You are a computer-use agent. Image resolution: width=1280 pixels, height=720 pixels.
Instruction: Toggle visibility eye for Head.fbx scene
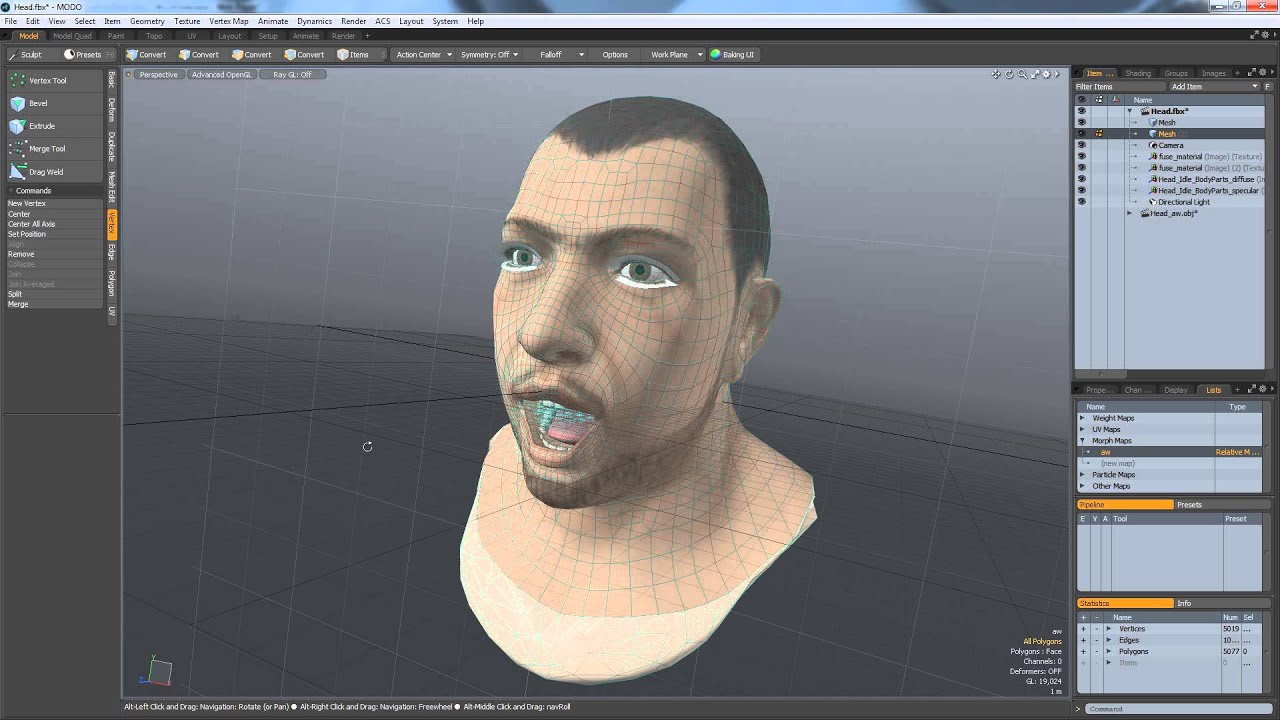pos(1081,111)
